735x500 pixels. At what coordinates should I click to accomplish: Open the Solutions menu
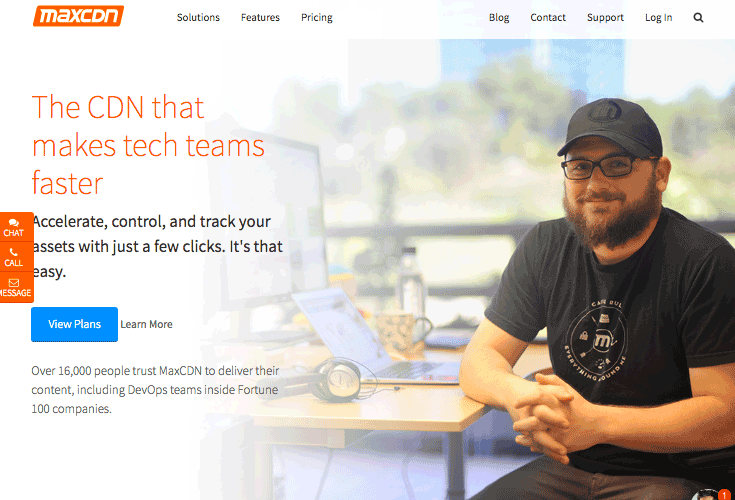[x=198, y=18]
